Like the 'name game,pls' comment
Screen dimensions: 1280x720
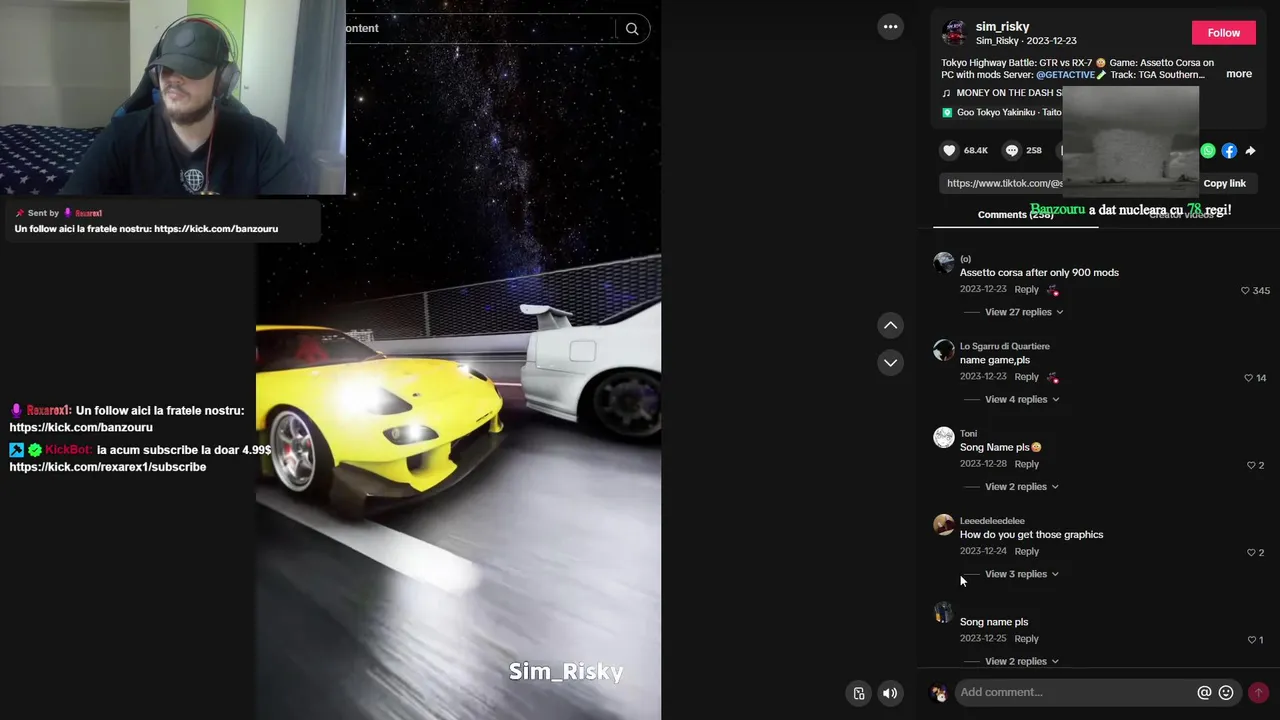tap(1248, 378)
